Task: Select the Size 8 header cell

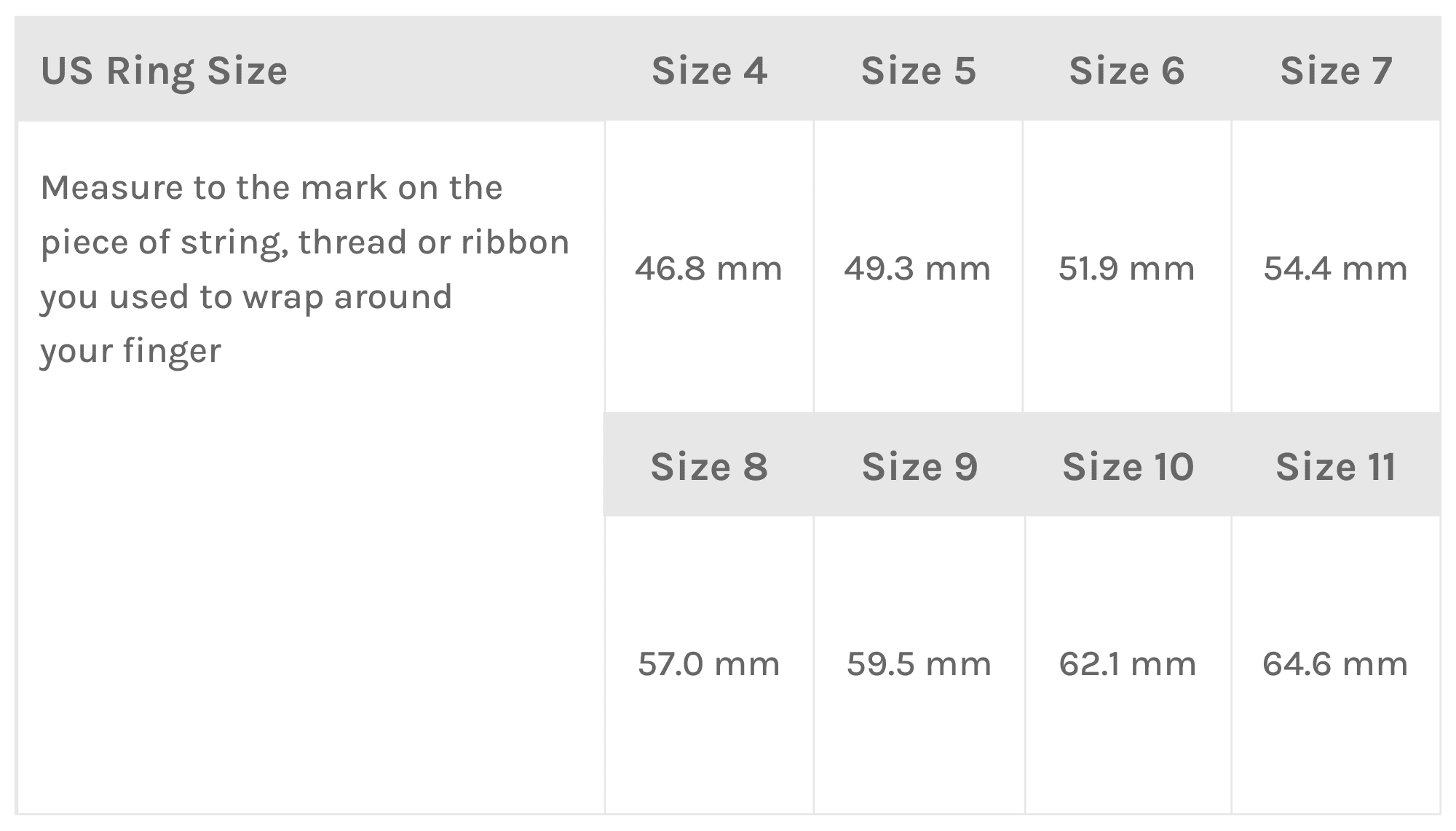Action: point(709,466)
